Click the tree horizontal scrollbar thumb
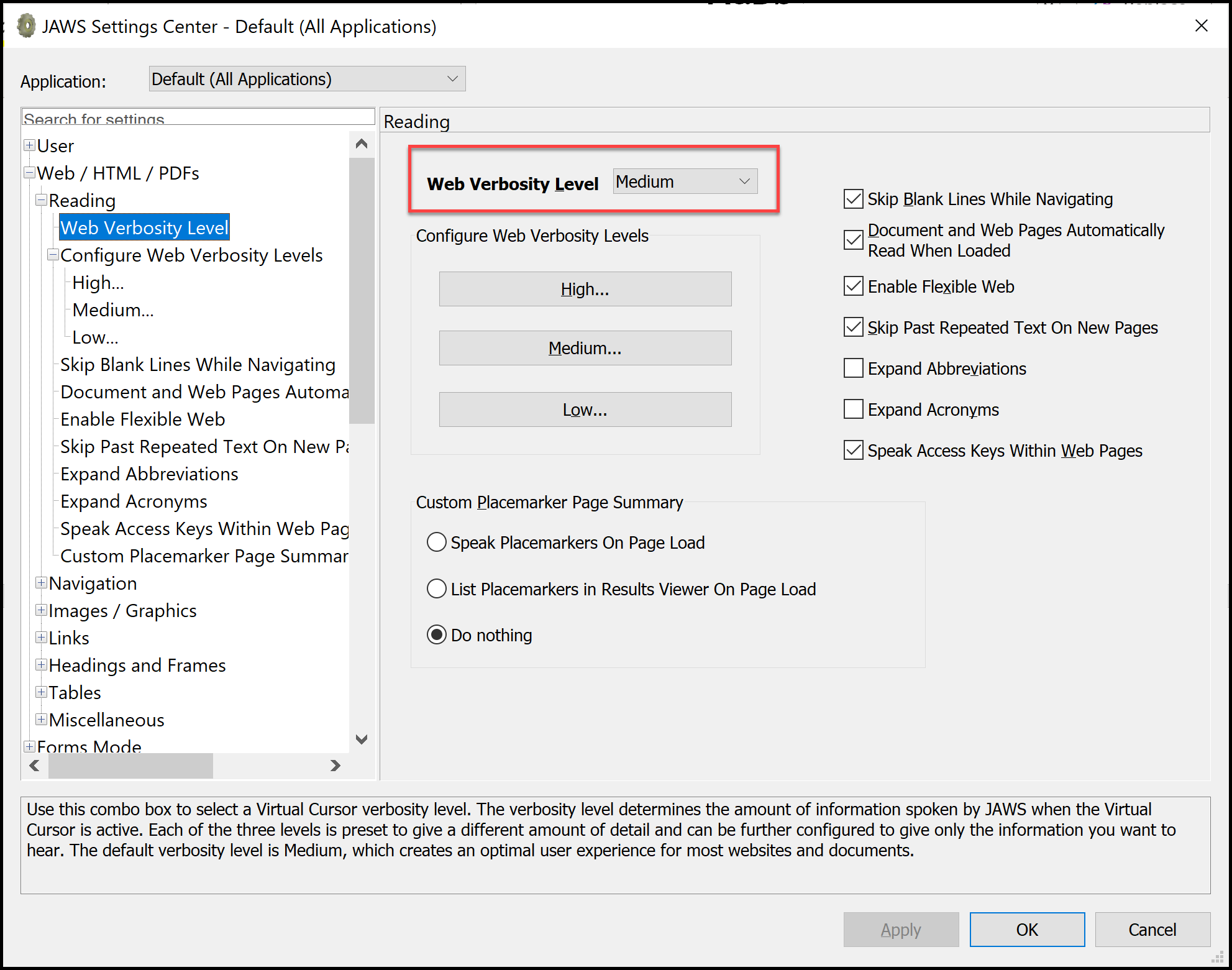 tap(130, 766)
